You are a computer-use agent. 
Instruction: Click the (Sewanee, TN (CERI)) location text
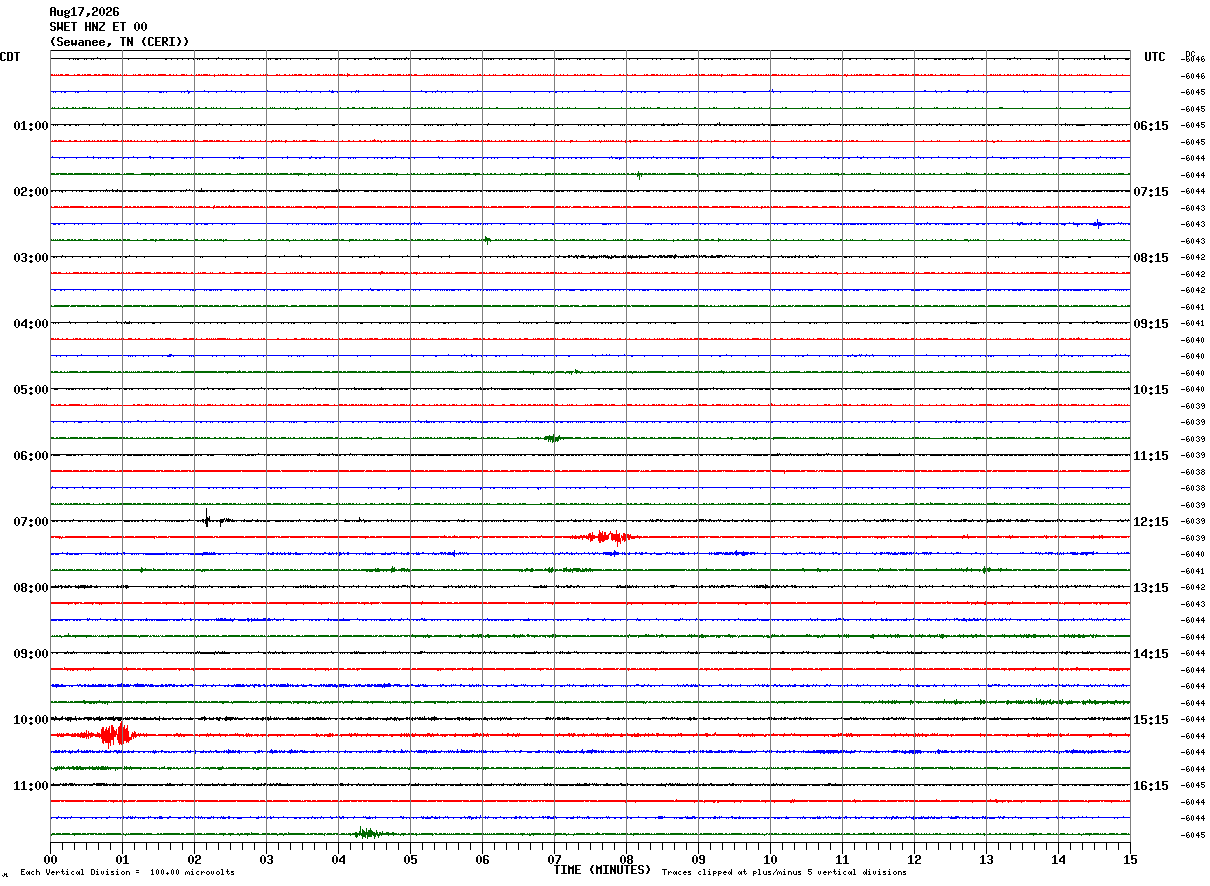(x=119, y=42)
